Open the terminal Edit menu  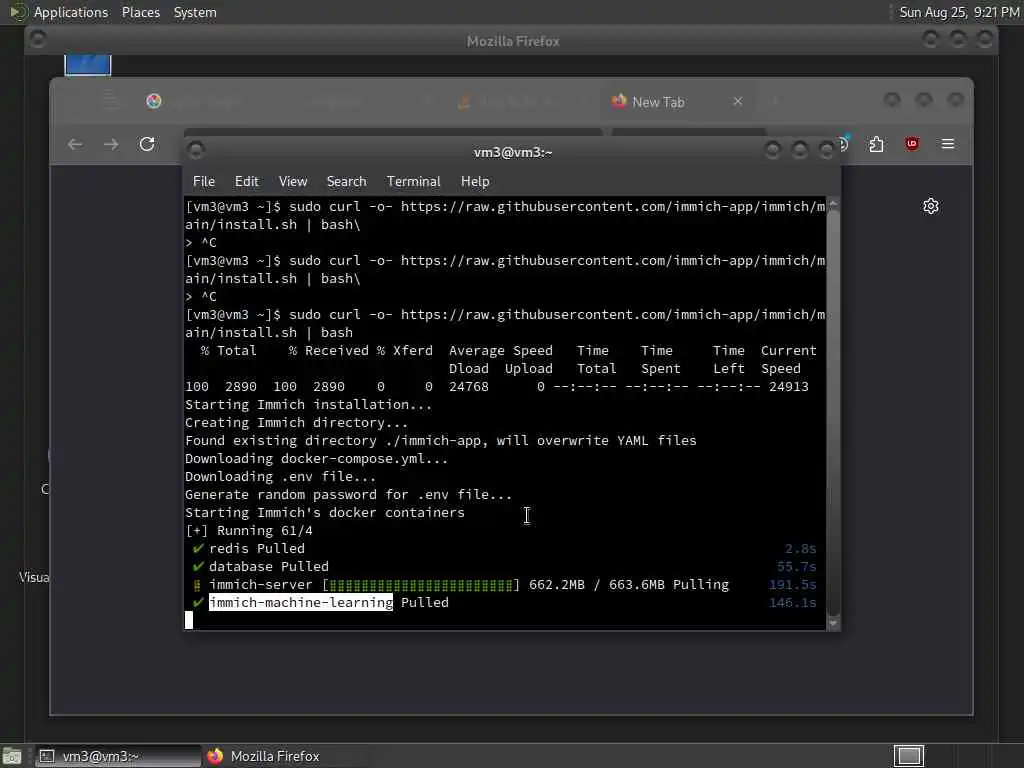click(x=246, y=182)
